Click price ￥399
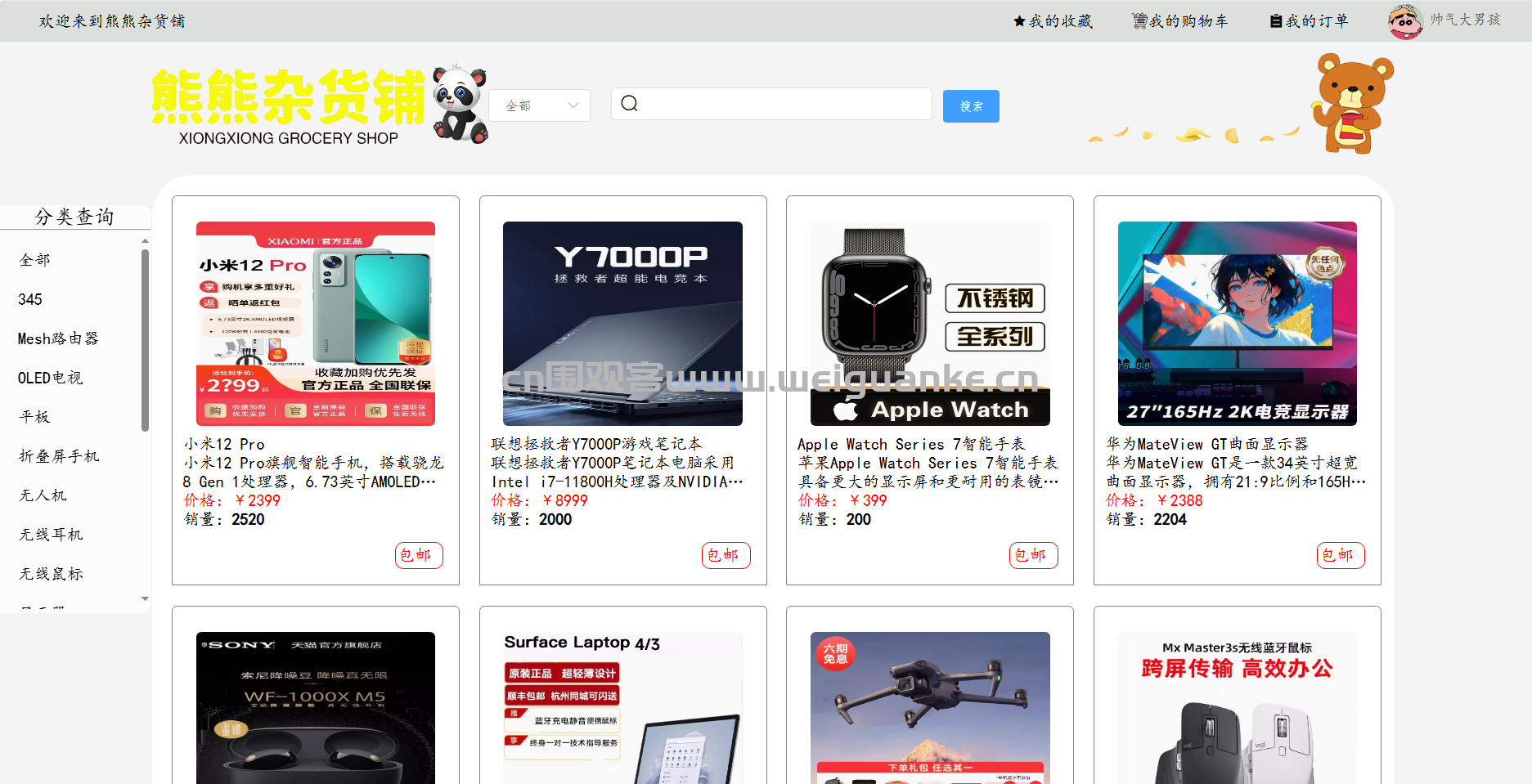 coord(867,500)
